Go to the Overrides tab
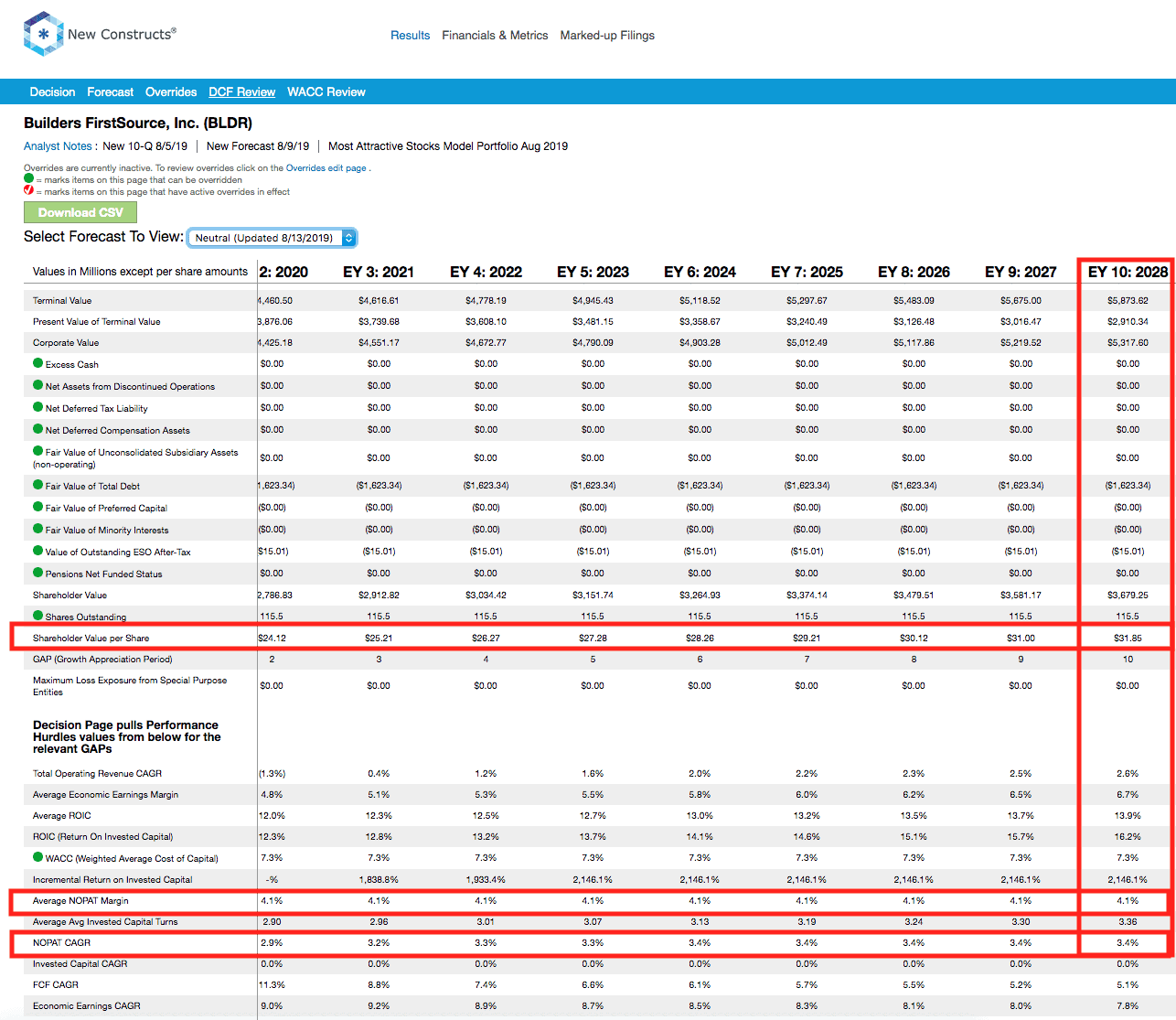 coord(171,92)
